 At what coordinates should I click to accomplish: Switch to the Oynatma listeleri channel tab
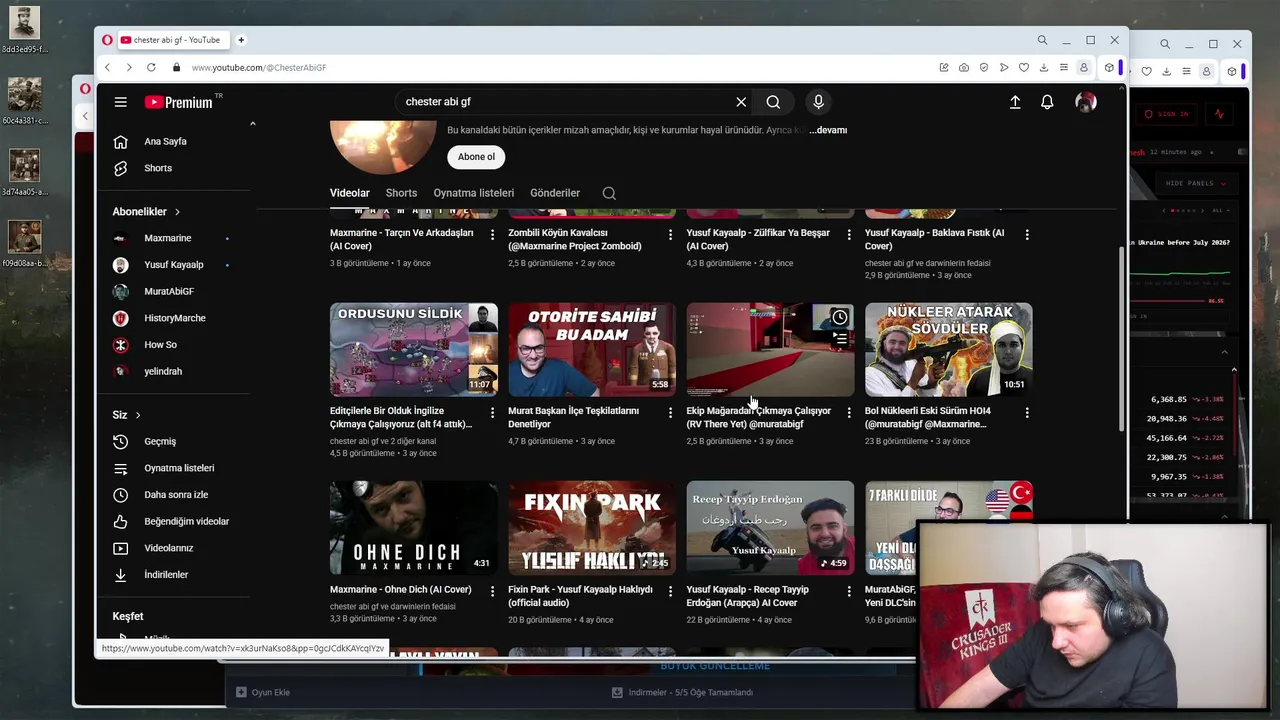tap(474, 193)
